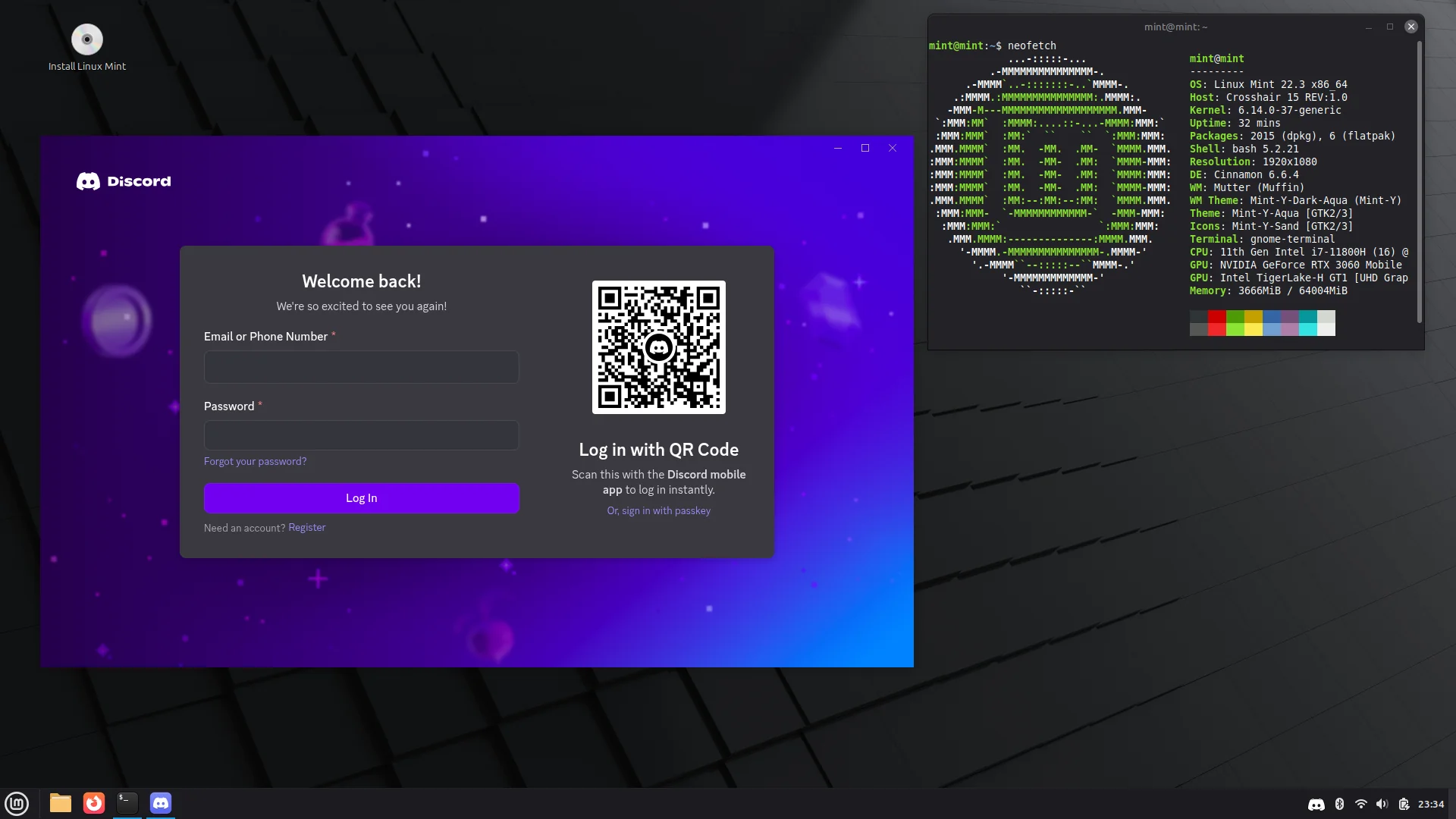Open the battery power tray applet
Viewport: 1456px width, 819px height.
1404,805
